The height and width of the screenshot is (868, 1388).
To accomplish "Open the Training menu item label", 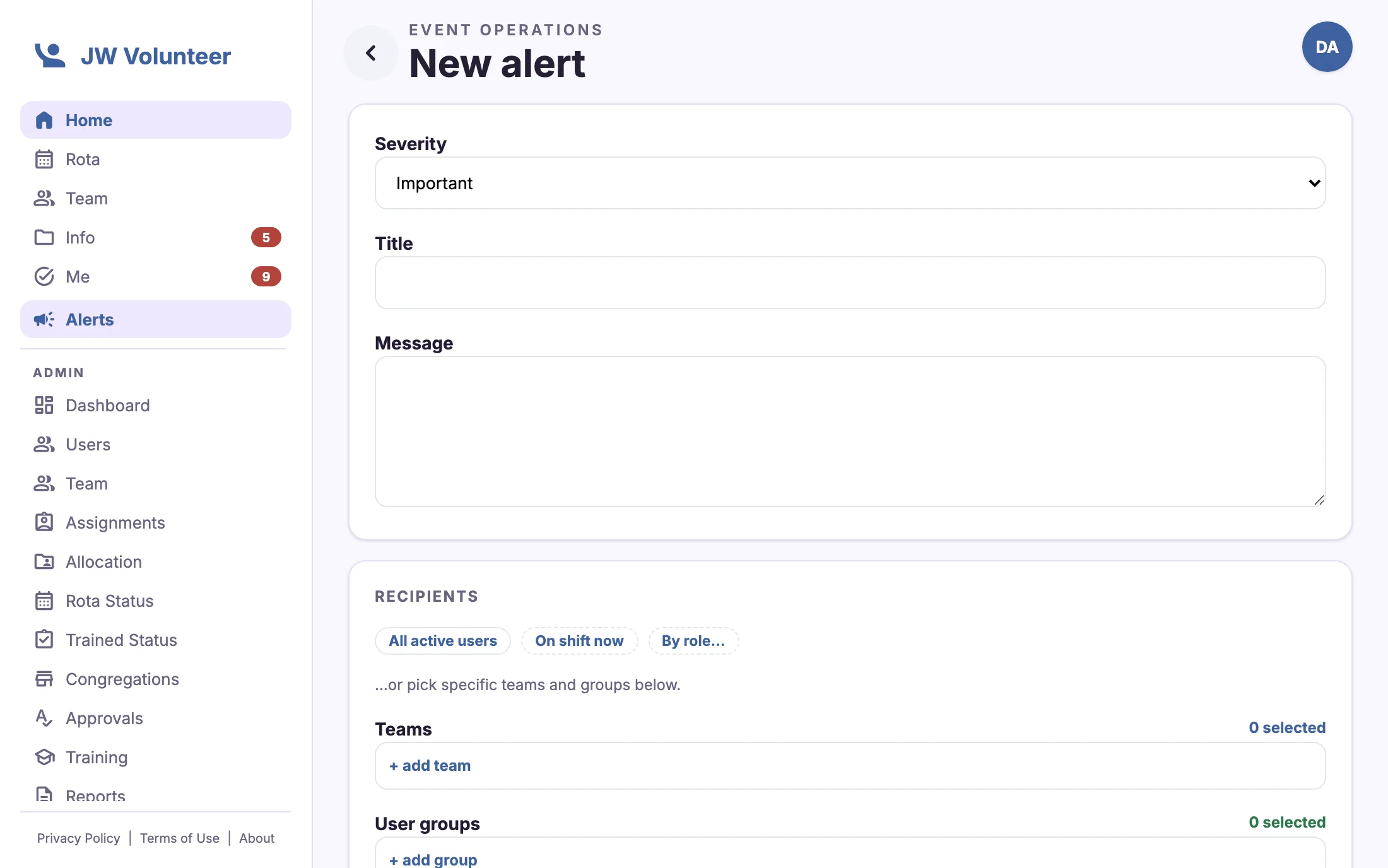I will pyautogui.click(x=97, y=757).
